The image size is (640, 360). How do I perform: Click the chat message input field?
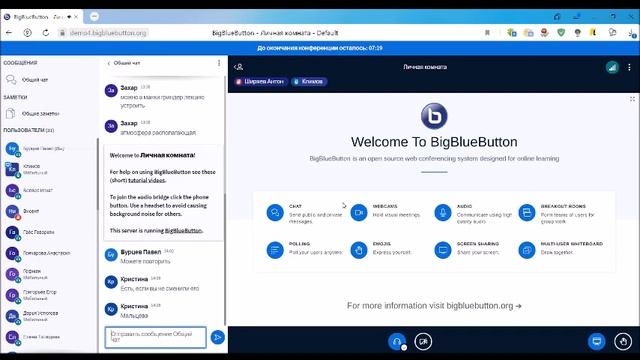(156, 337)
